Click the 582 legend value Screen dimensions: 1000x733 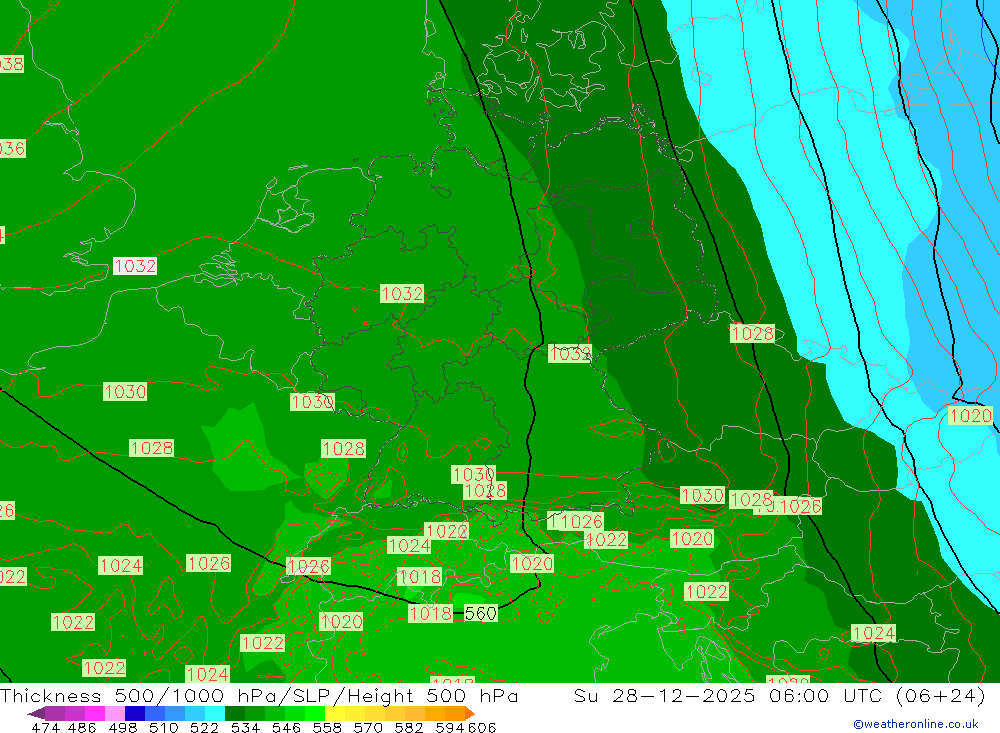[x=409, y=727]
